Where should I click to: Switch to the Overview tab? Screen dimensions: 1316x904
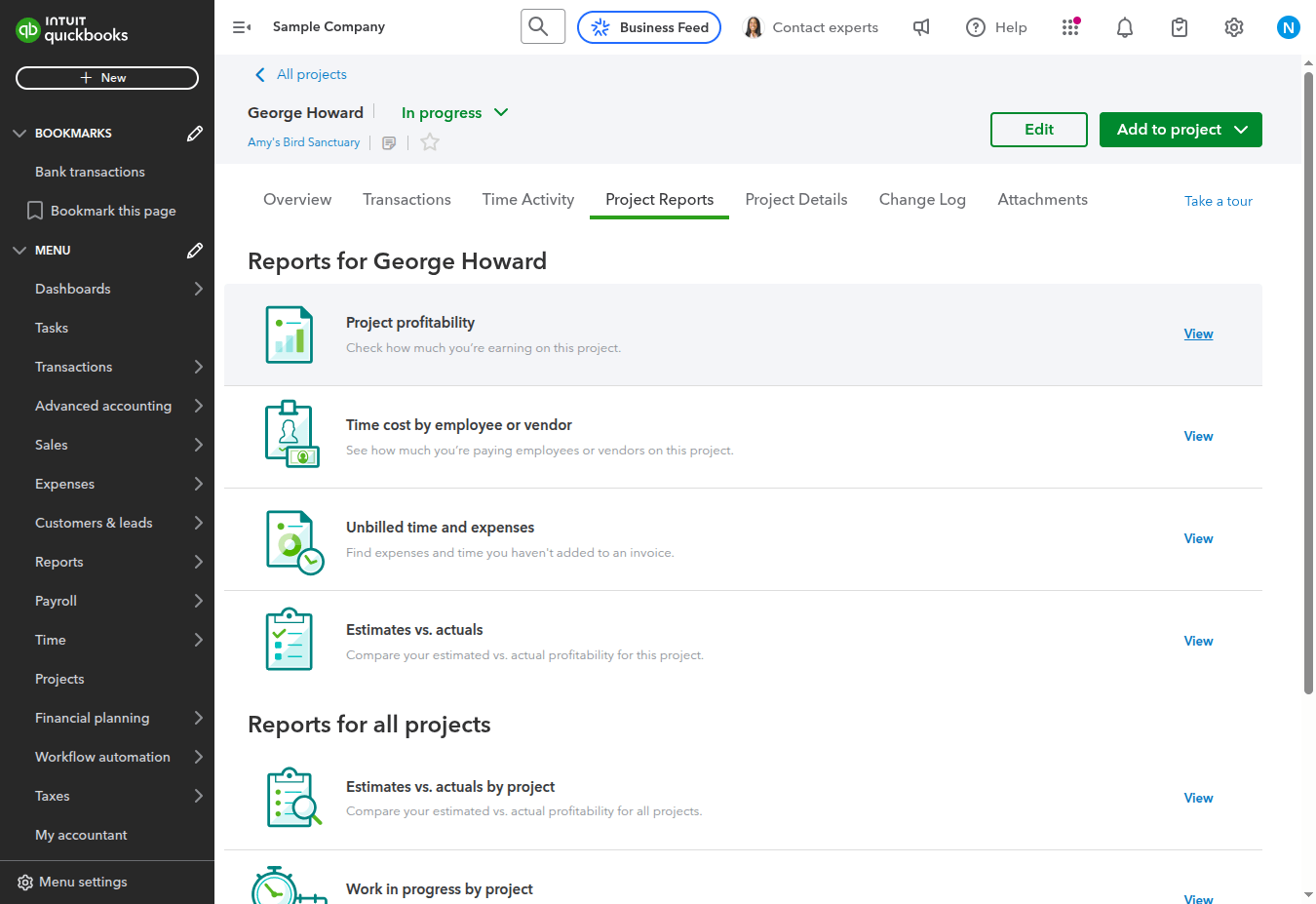pos(297,199)
